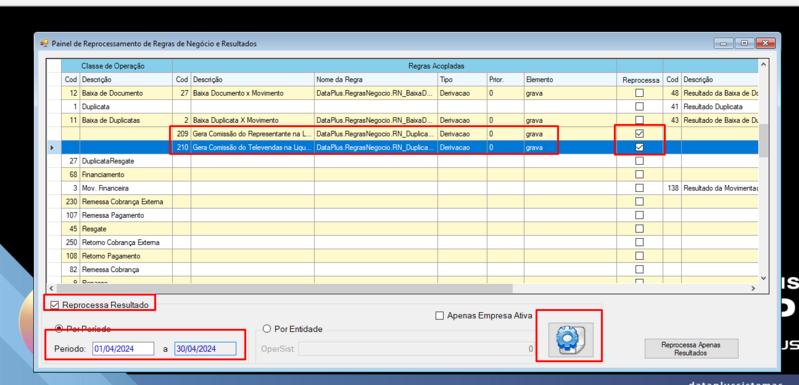Click the Reprocessa Apenas Resultados button
The image size is (799, 385).
[x=691, y=349]
